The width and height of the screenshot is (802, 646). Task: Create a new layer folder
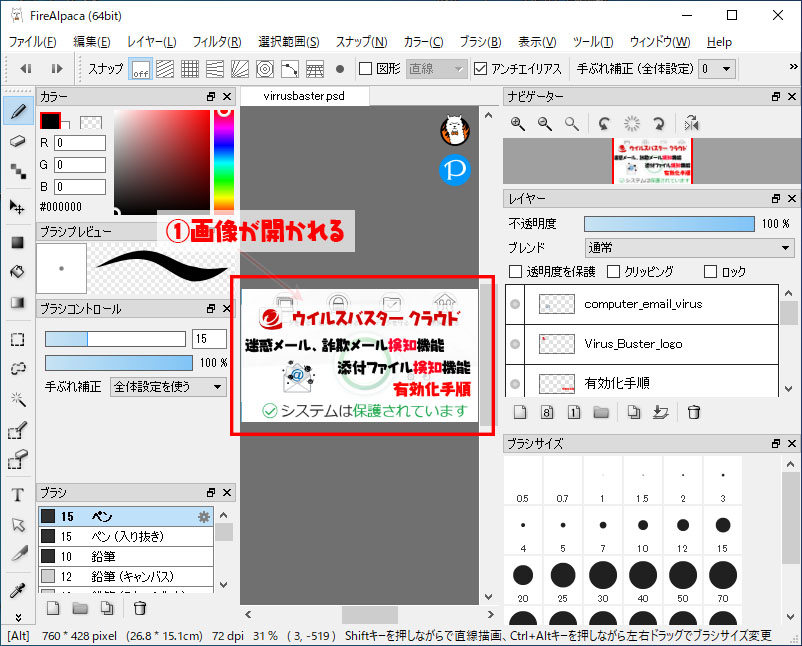[601, 412]
